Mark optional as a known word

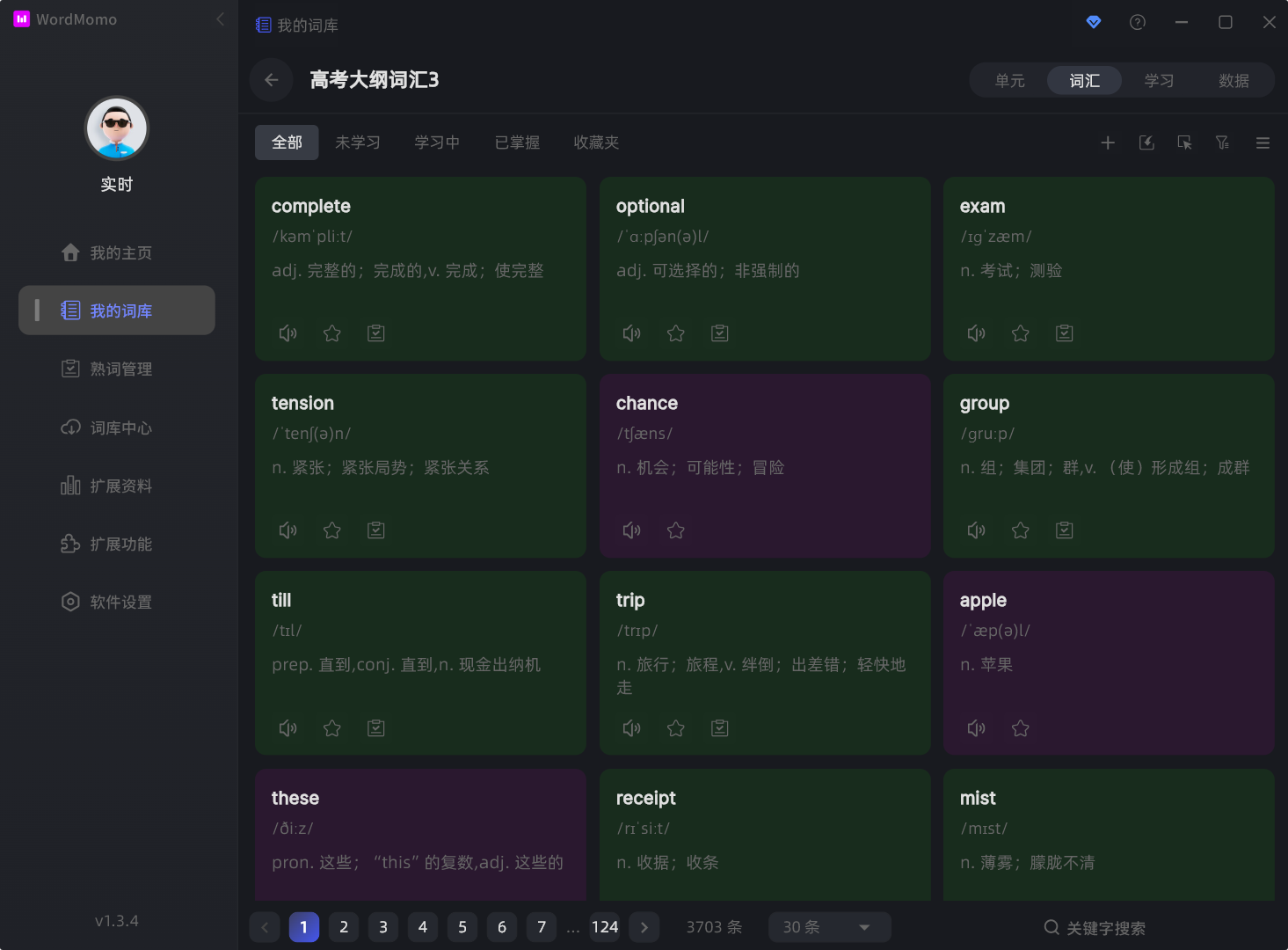pyautogui.click(x=720, y=333)
